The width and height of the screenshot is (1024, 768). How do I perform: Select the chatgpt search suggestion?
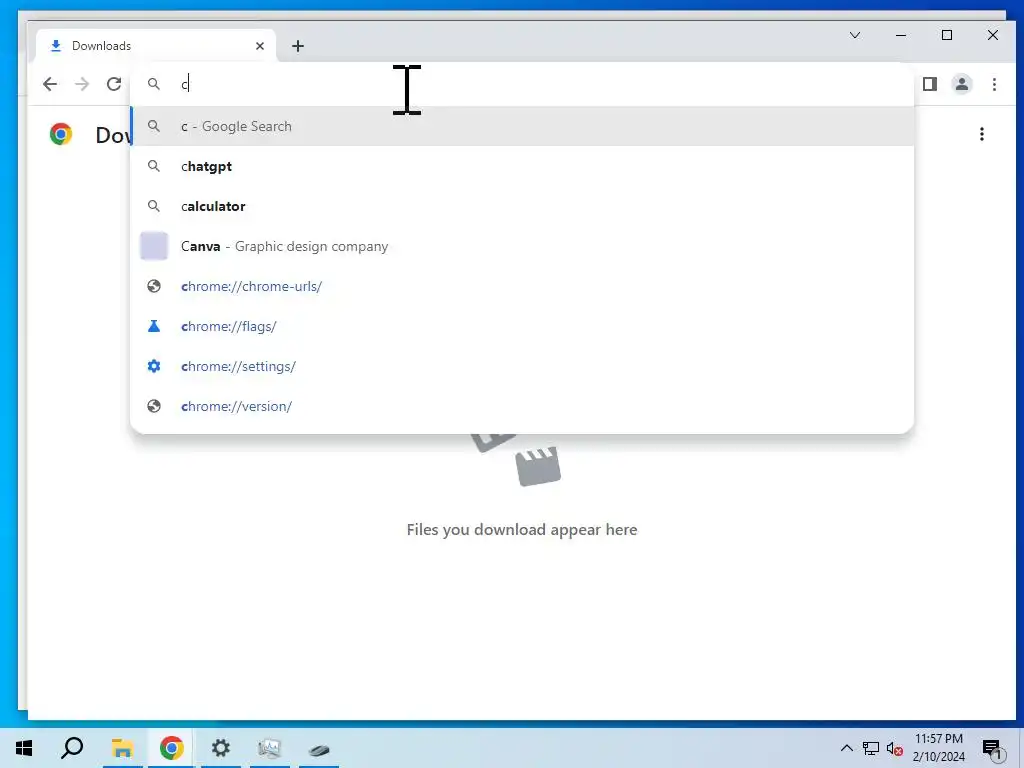[x=522, y=167]
